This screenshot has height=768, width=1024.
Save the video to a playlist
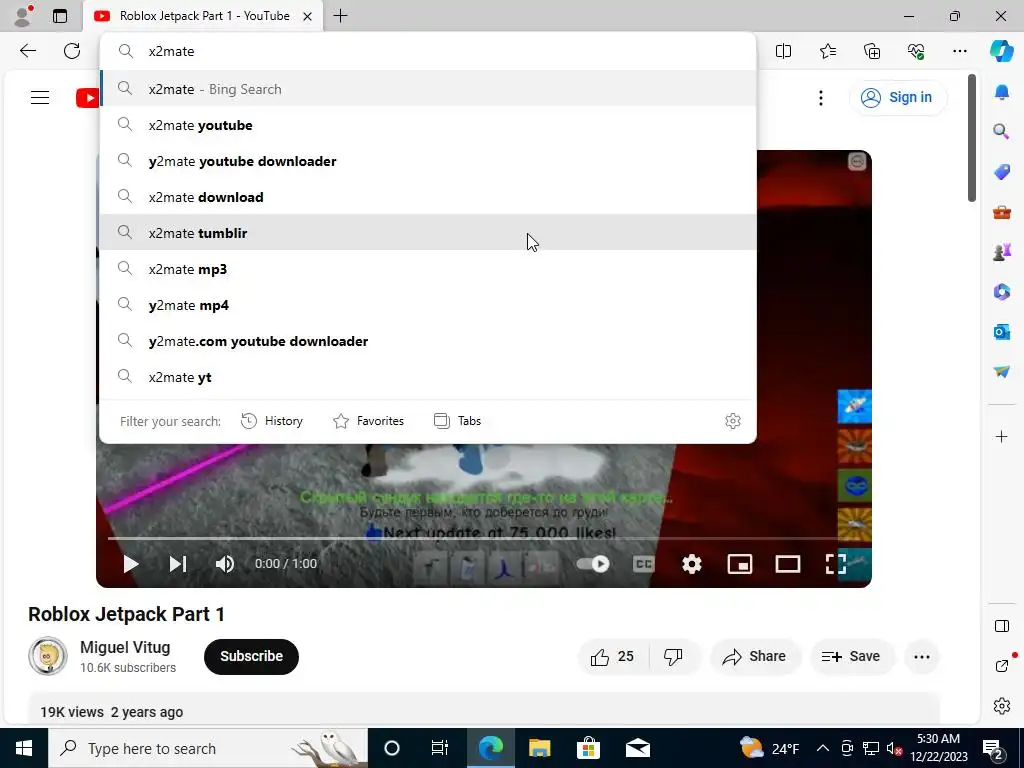tap(852, 656)
